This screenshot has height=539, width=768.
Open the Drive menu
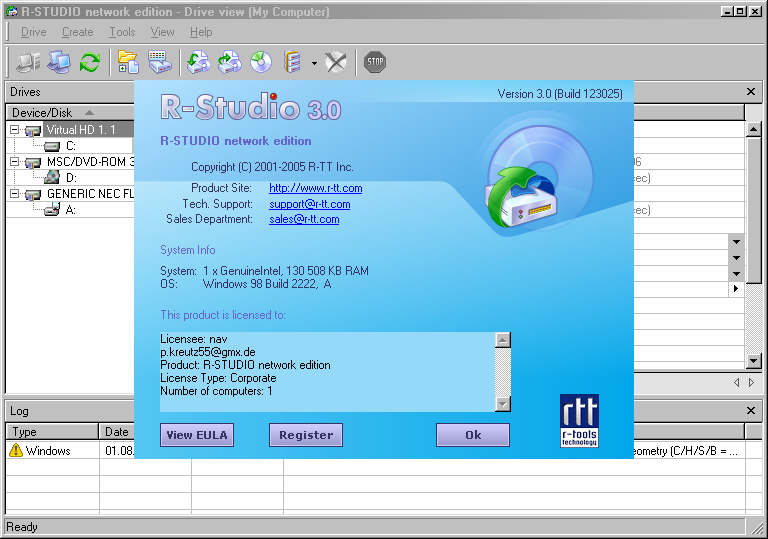pyautogui.click(x=33, y=32)
